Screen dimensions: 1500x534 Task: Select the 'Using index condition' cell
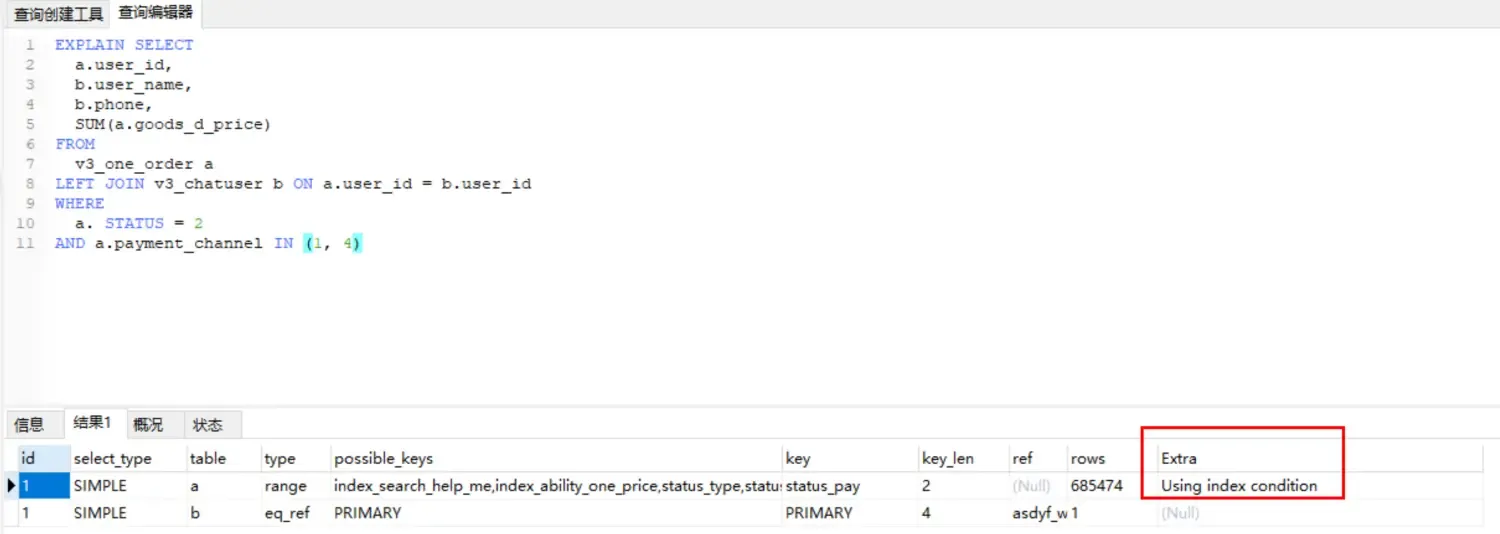[1239, 486]
